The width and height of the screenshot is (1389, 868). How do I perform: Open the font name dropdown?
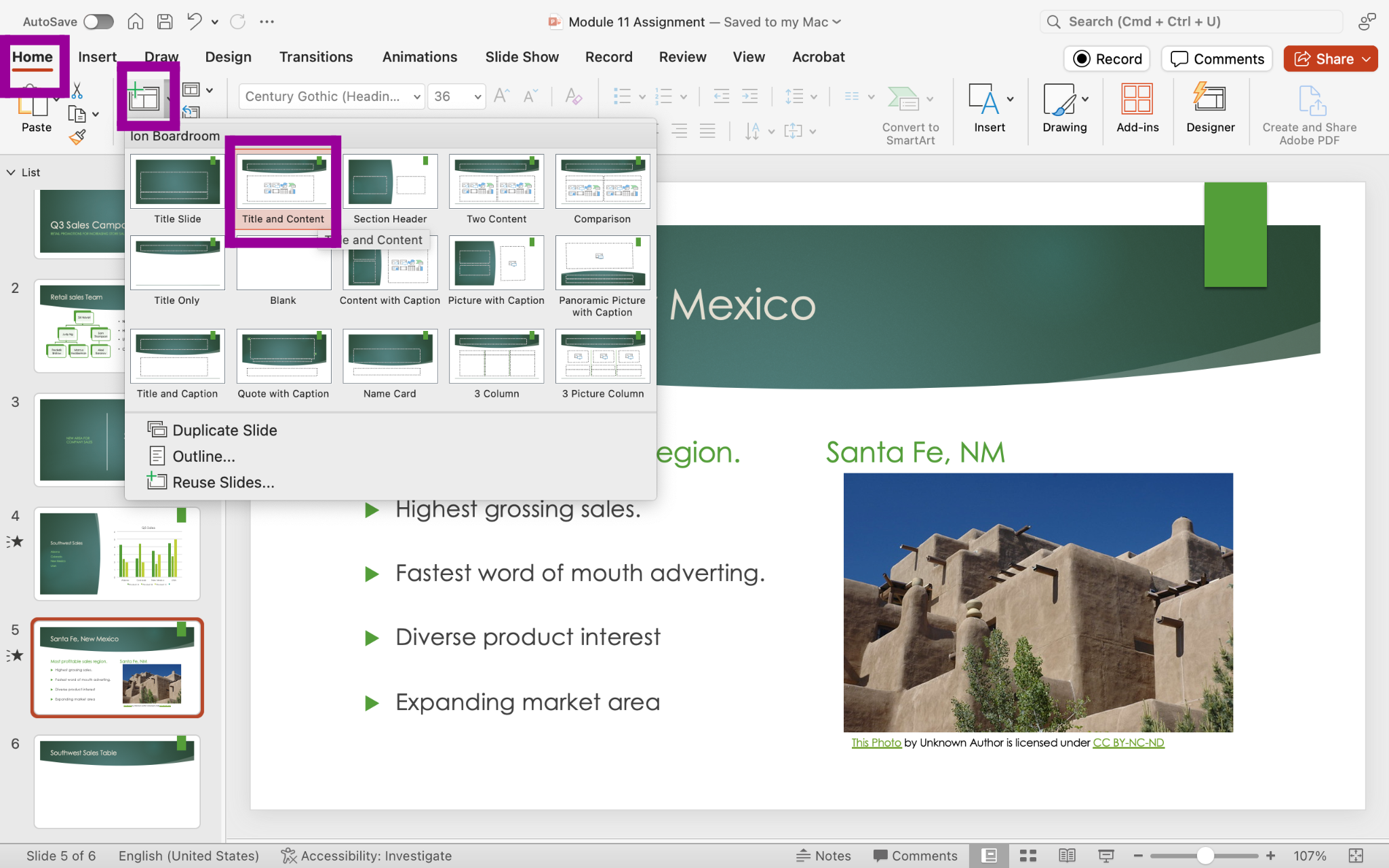[x=416, y=96]
